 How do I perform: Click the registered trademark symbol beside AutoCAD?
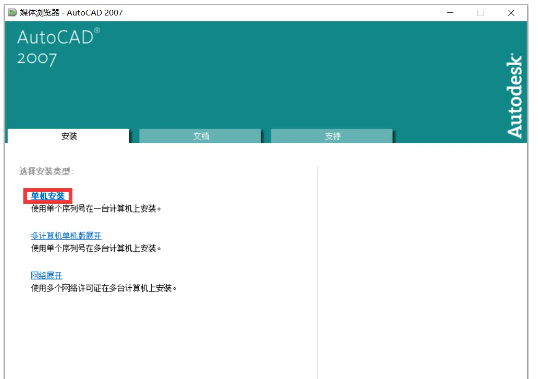[x=97, y=31]
